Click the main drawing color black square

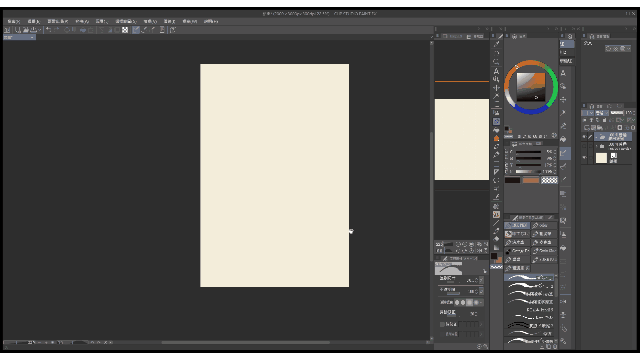[x=494, y=256]
